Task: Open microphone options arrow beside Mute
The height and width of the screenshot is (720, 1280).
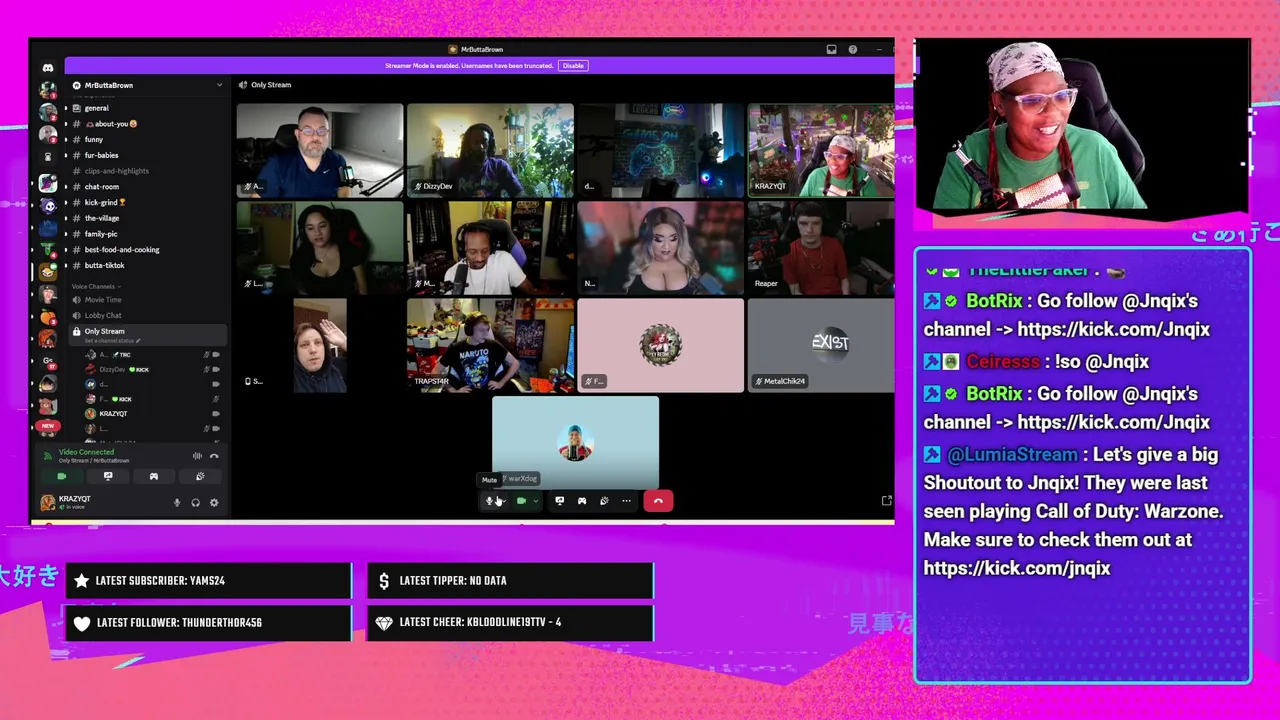Action: (502, 501)
